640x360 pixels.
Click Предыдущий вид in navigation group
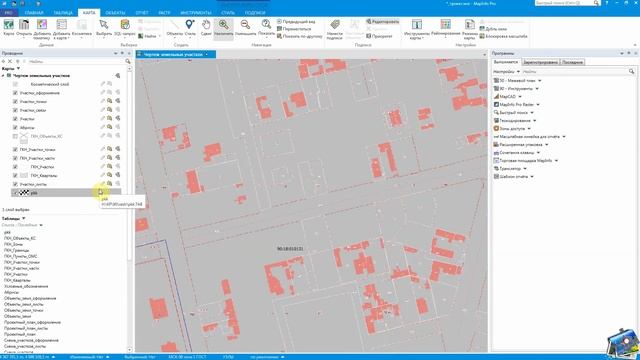point(296,21)
